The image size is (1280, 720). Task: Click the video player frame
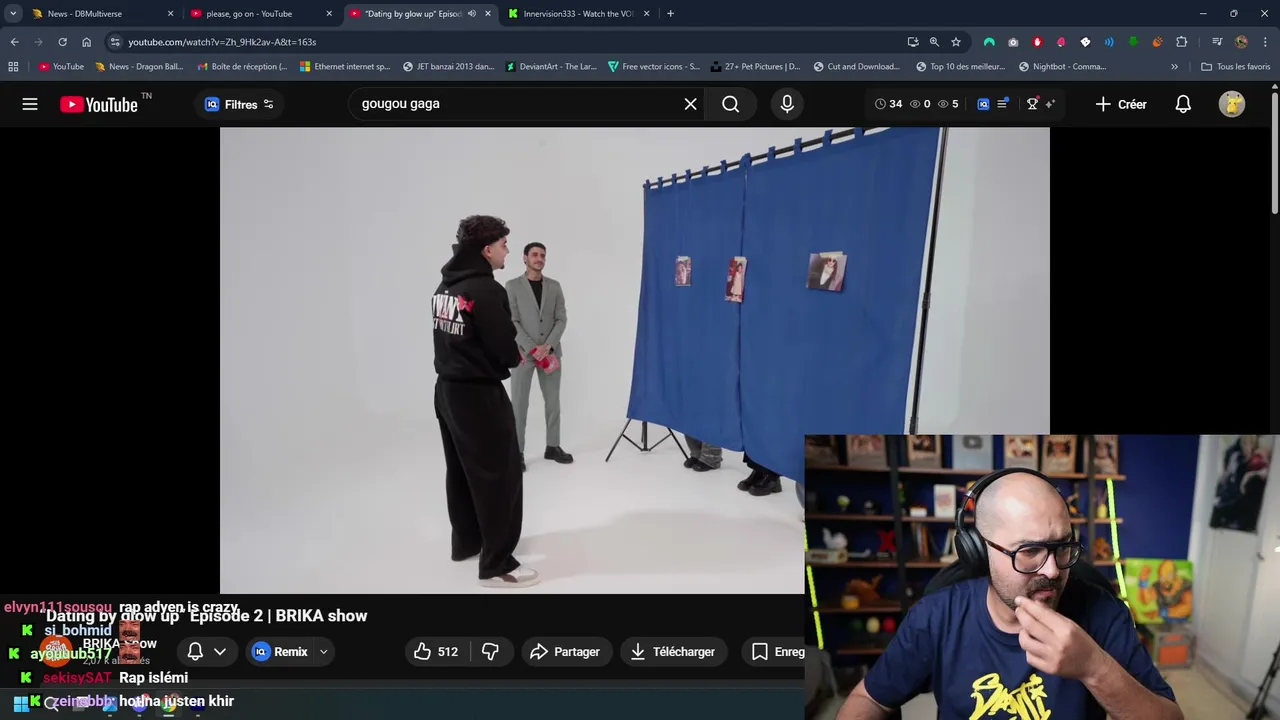[635, 360]
